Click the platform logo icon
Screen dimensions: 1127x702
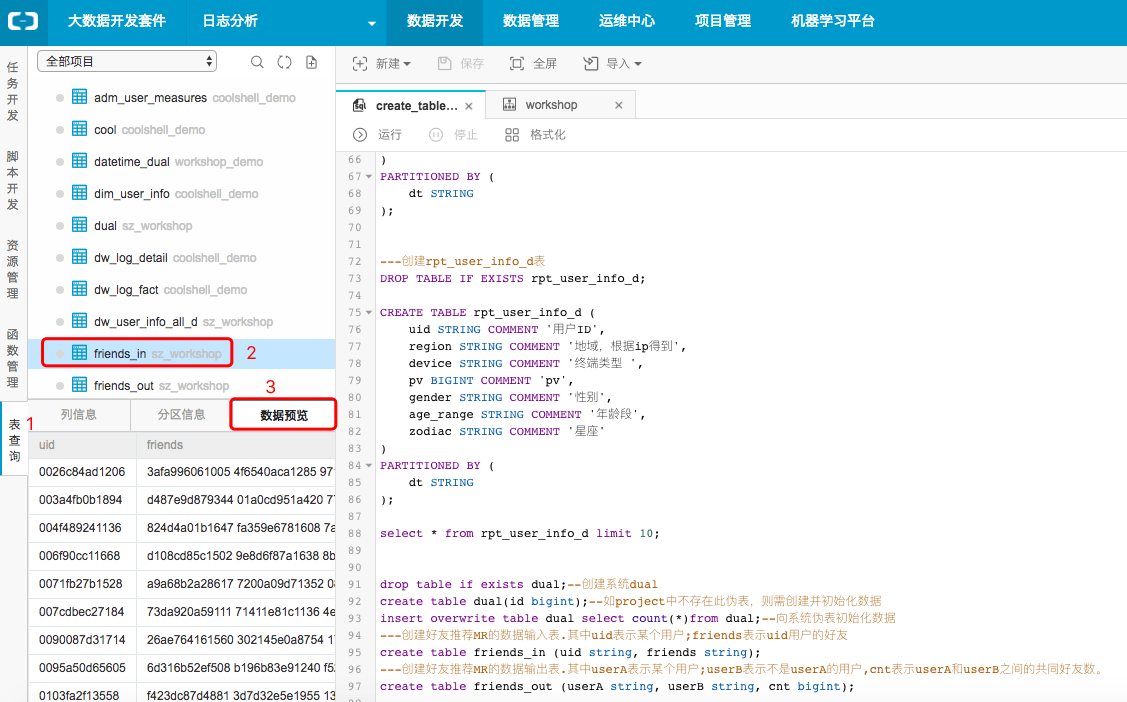pyautogui.click(x=23, y=22)
